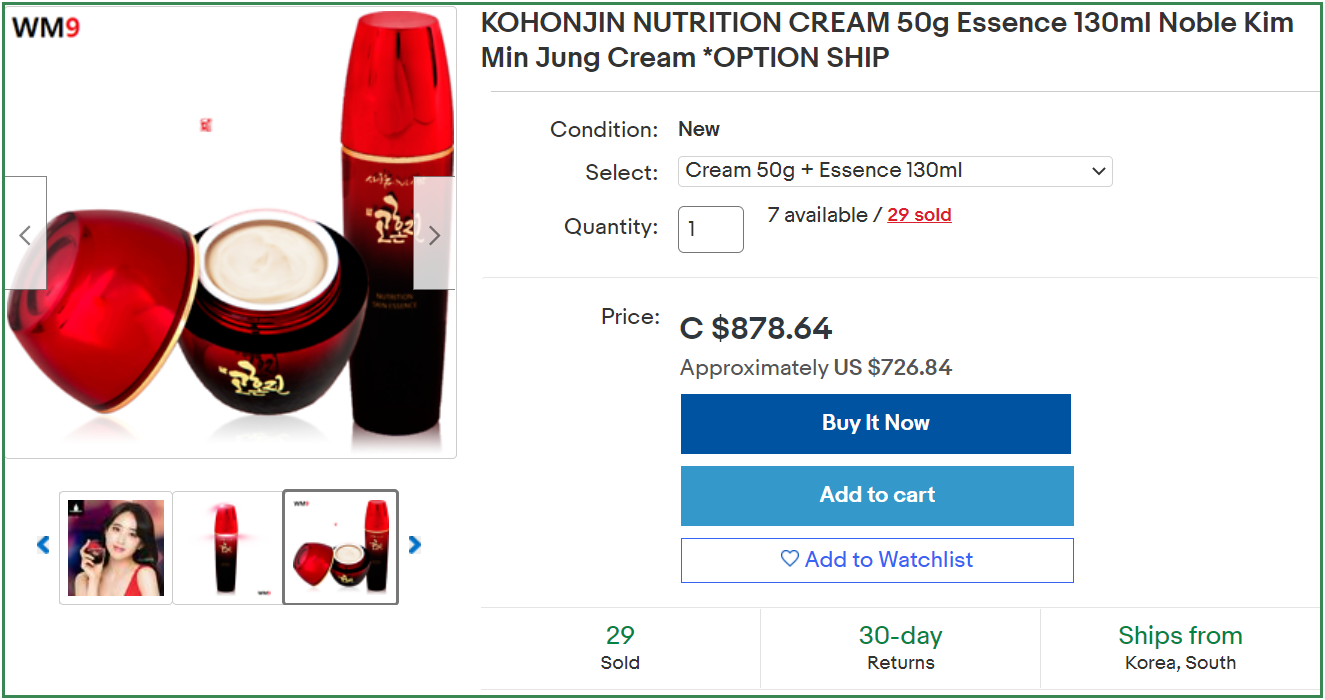Select the cream jar and bottle thumbnail
Viewport: 1325px width, 700px height.
[x=341, y=548]
